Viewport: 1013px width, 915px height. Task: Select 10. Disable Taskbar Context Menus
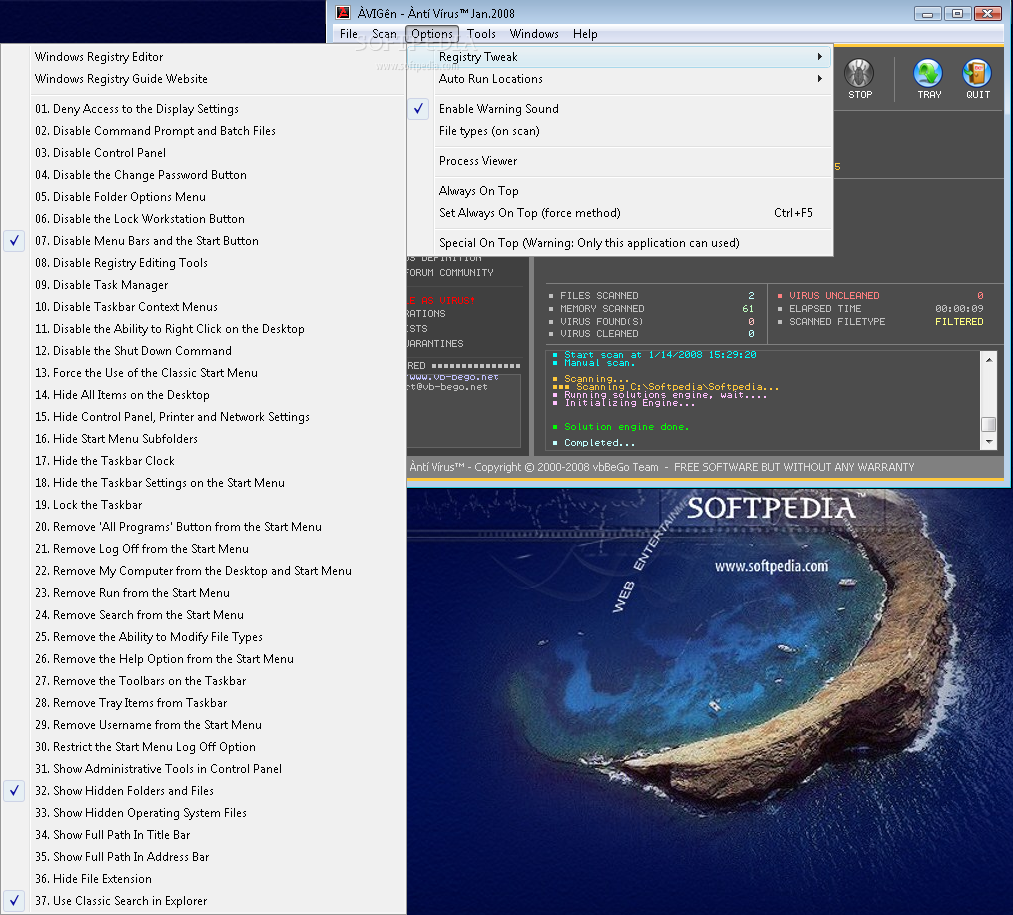[204, 306]
